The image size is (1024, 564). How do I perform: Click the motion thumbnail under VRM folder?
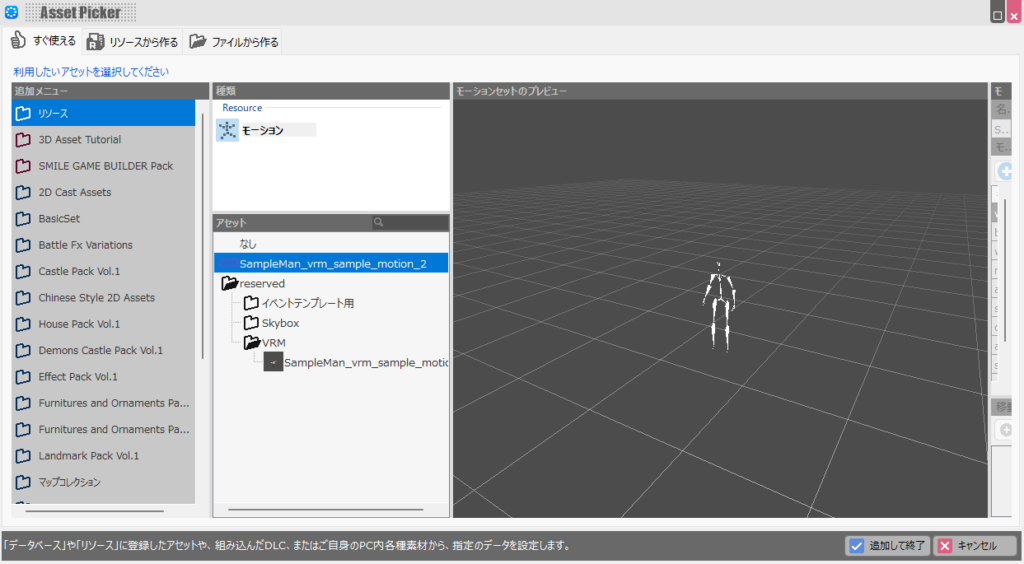click(273, 362)
